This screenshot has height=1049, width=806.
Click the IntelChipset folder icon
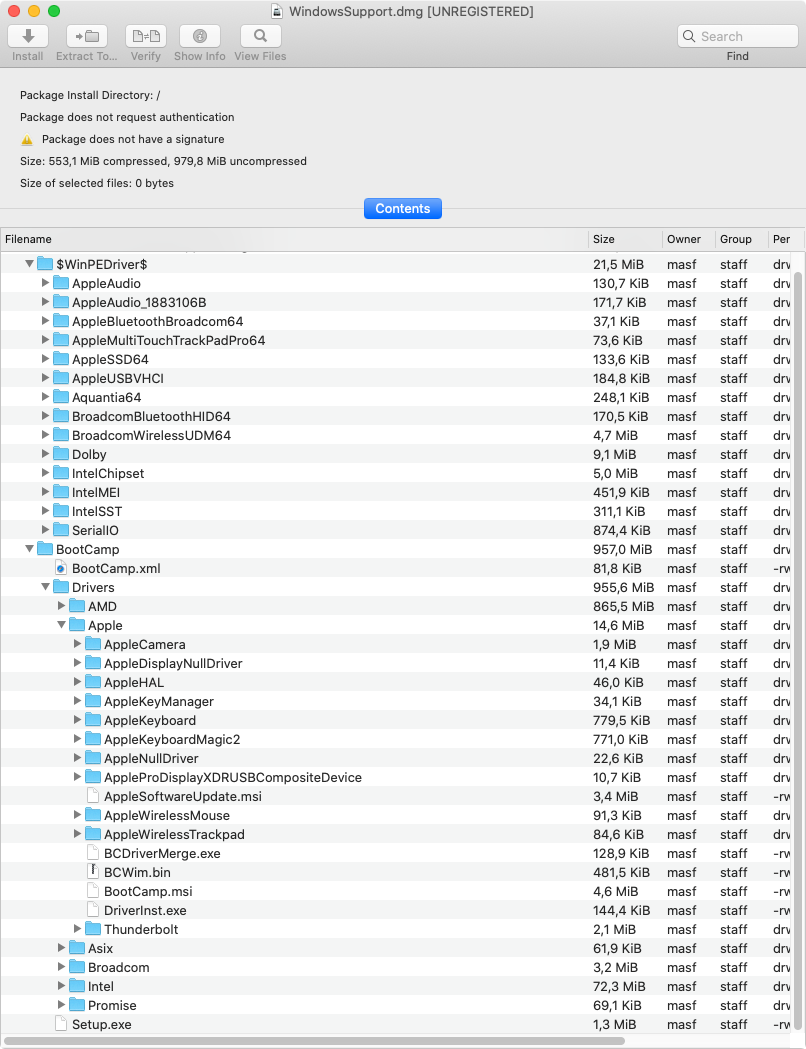[x=61, y=473]
